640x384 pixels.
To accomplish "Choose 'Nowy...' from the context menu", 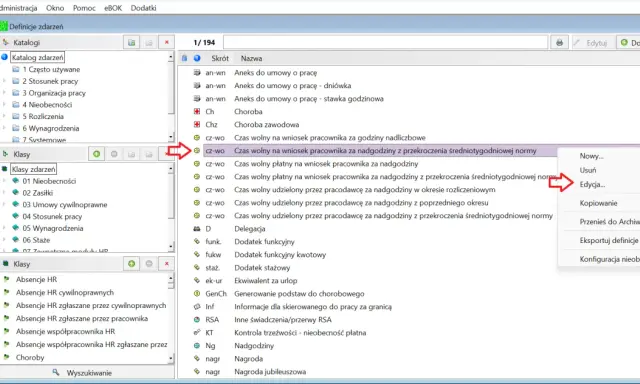I will (591, 156).
